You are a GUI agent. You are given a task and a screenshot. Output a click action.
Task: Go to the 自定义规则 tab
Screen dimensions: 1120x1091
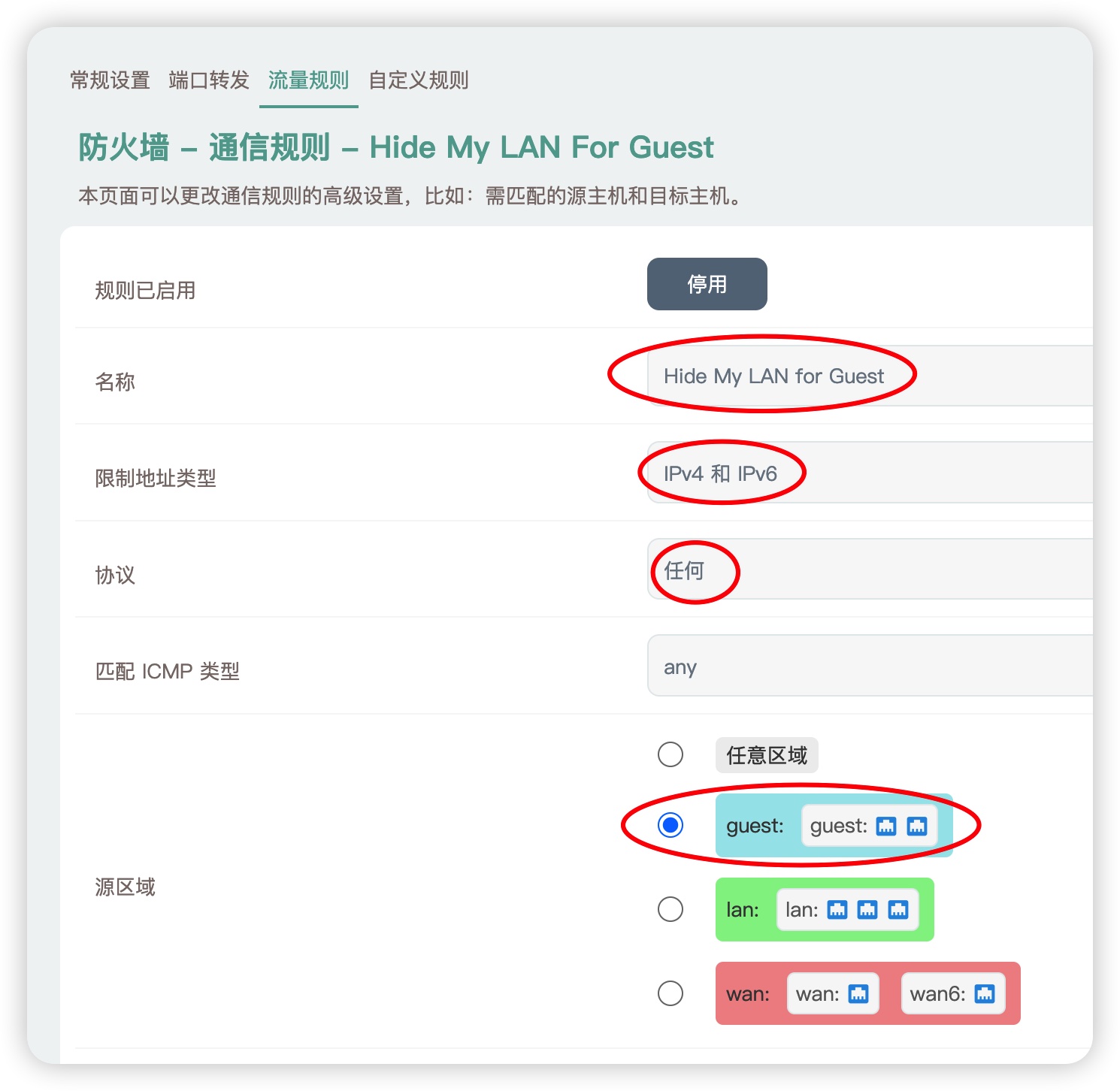419,80
